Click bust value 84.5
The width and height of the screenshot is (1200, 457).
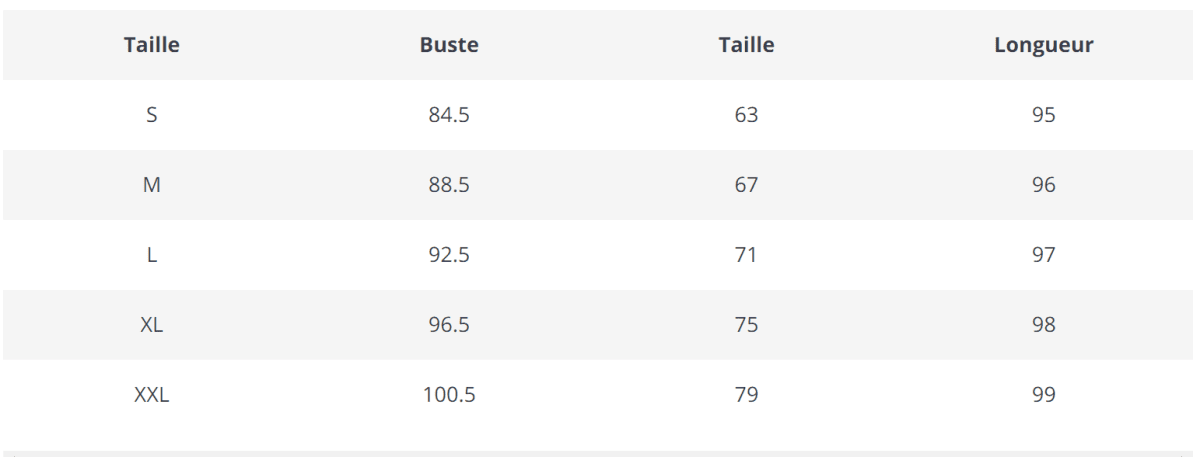(x=449, y=115)
